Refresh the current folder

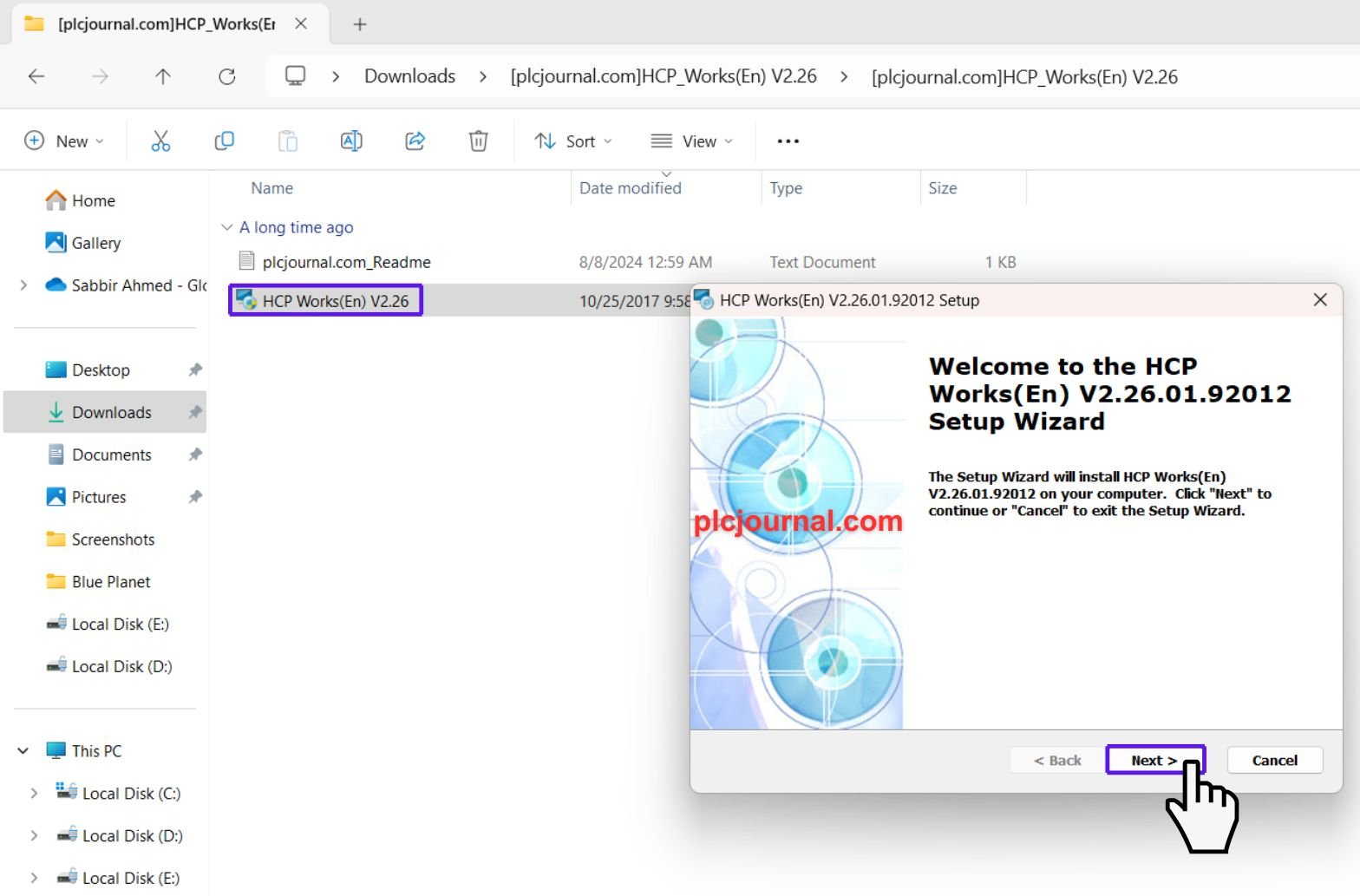click(x=227, y=76)
